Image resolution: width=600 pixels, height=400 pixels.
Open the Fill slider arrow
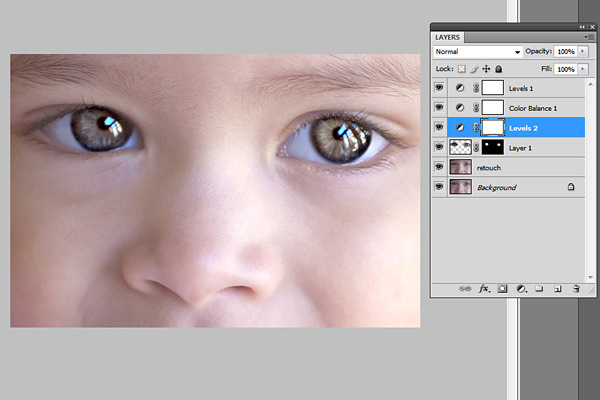point(583,69)
